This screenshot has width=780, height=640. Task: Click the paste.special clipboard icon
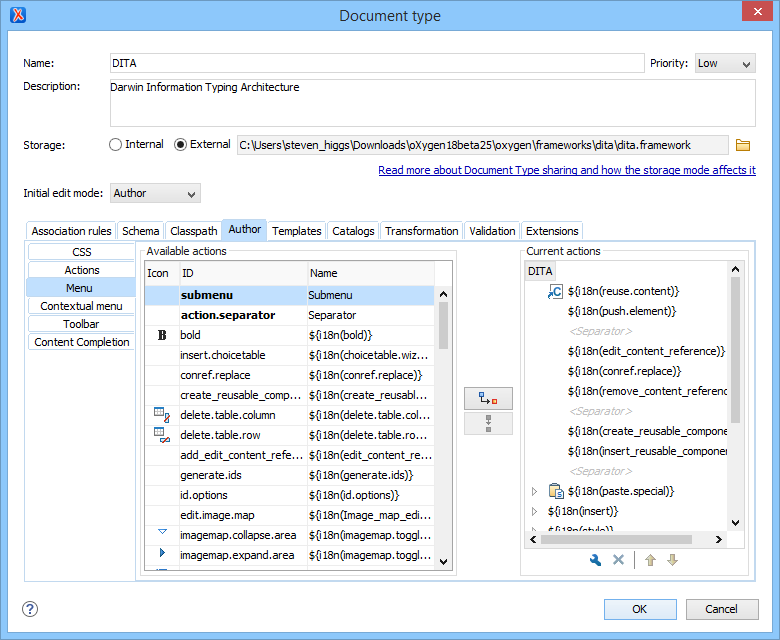click(x=556, y=491)
